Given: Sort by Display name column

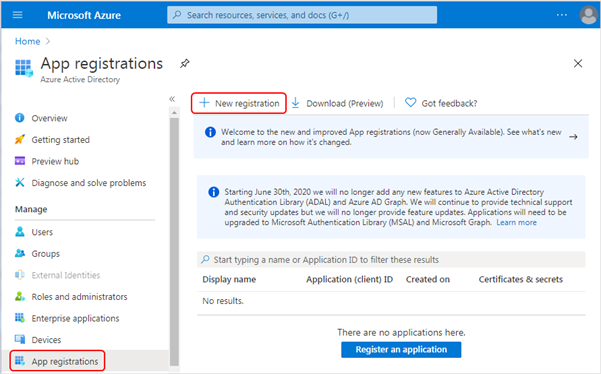Looking at the screenshot, I should pyautogui.click(x=229, y=279).
